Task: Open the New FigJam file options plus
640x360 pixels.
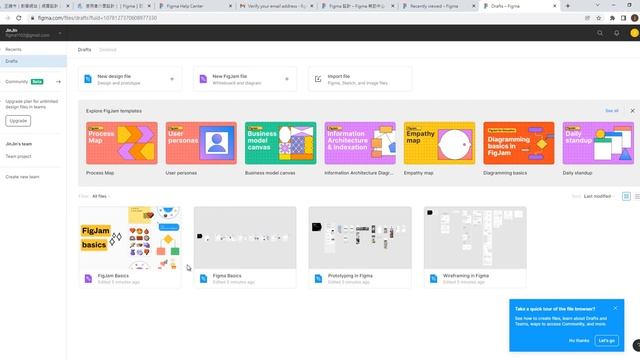Action: click(287, 79)
